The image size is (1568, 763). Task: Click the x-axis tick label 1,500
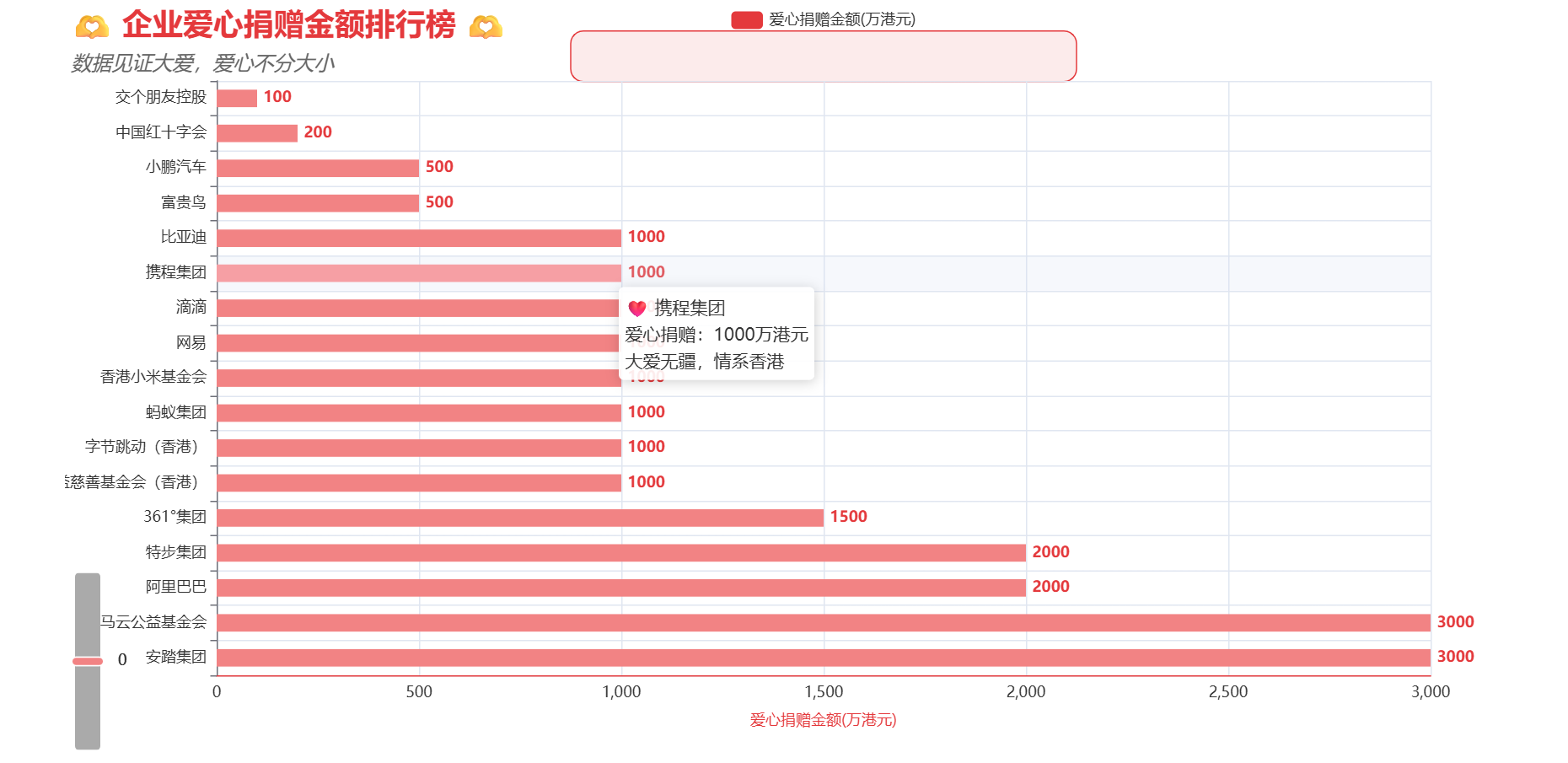tap(824, 692)
